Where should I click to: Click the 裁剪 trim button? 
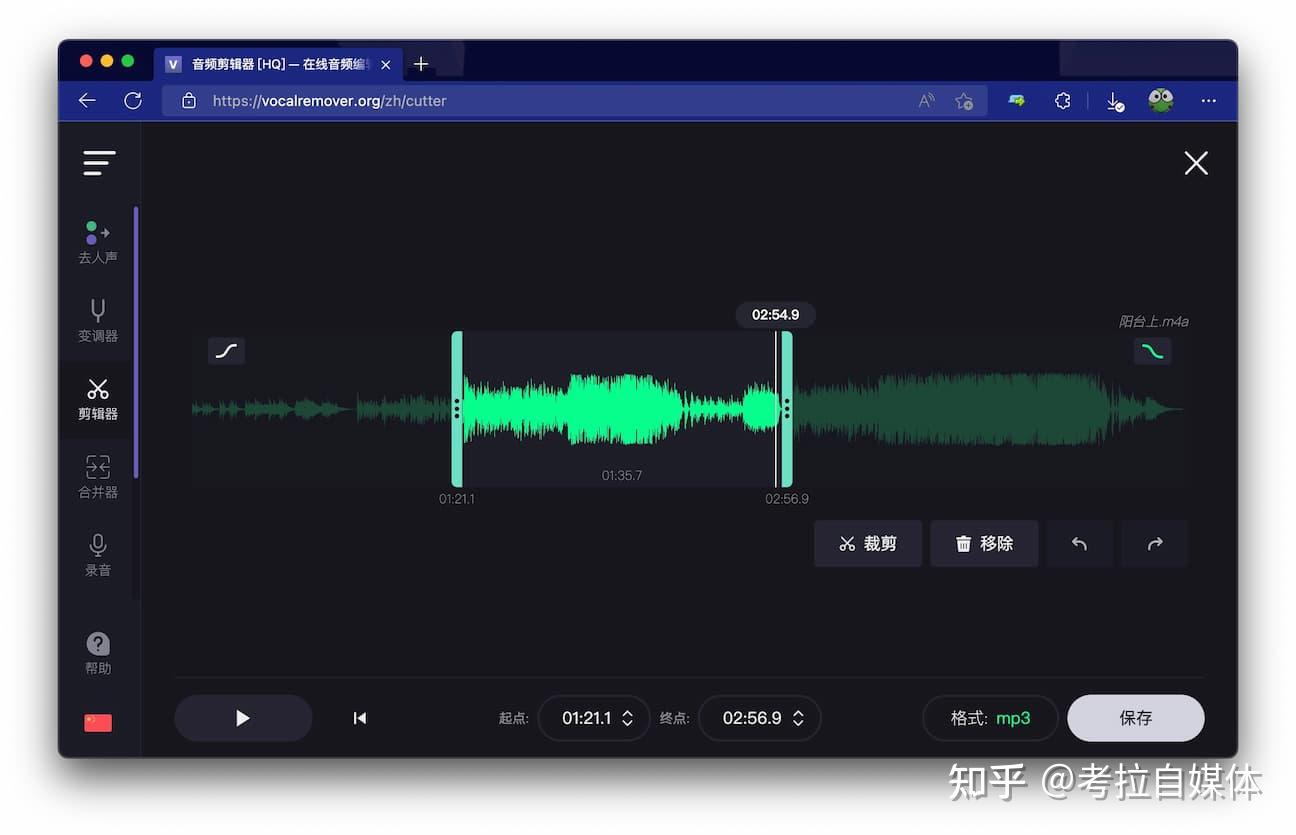click(x=868, y=543)
